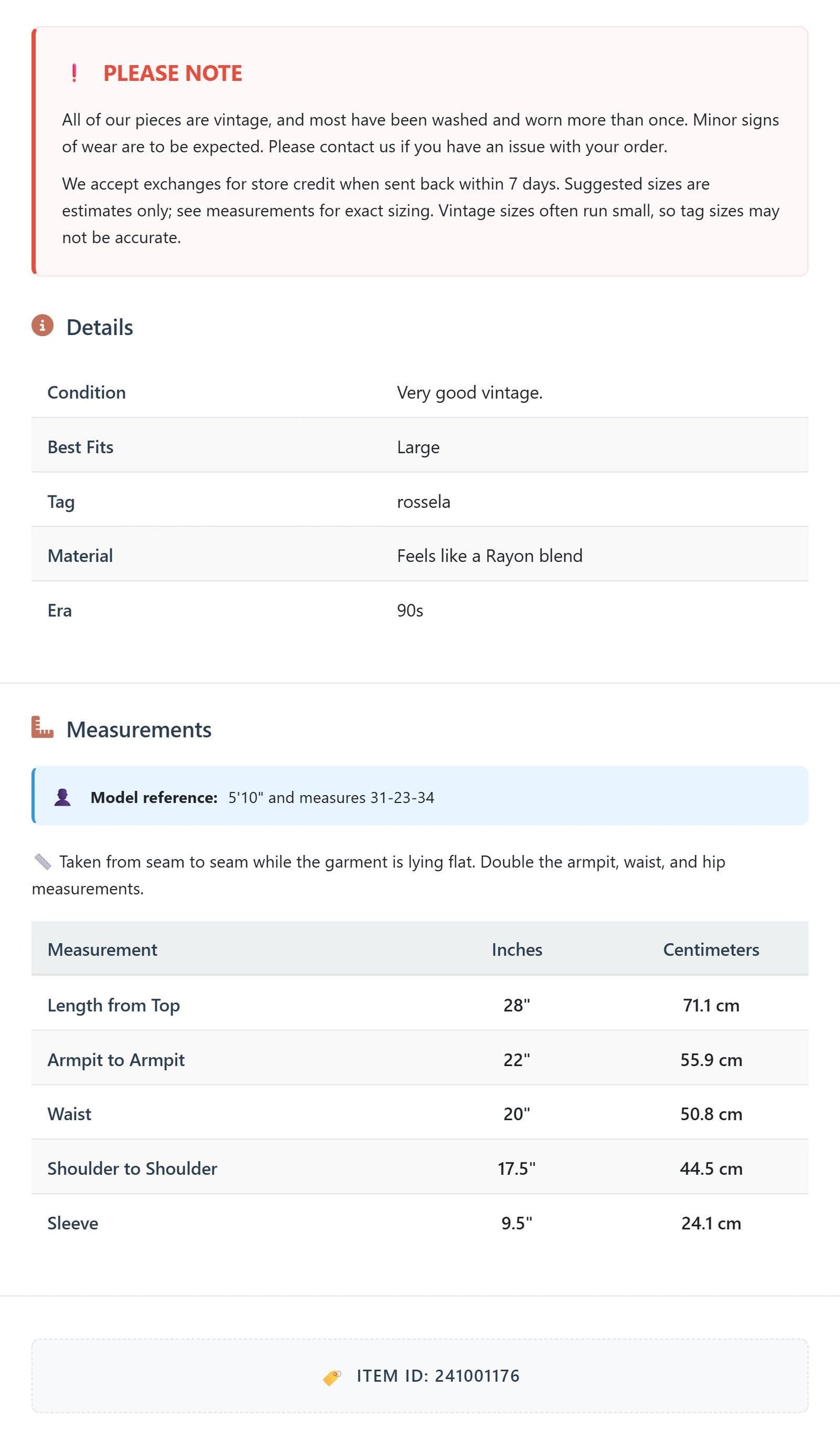
Task: Click the Details info circle icon
Action: [x=42, y=326]
